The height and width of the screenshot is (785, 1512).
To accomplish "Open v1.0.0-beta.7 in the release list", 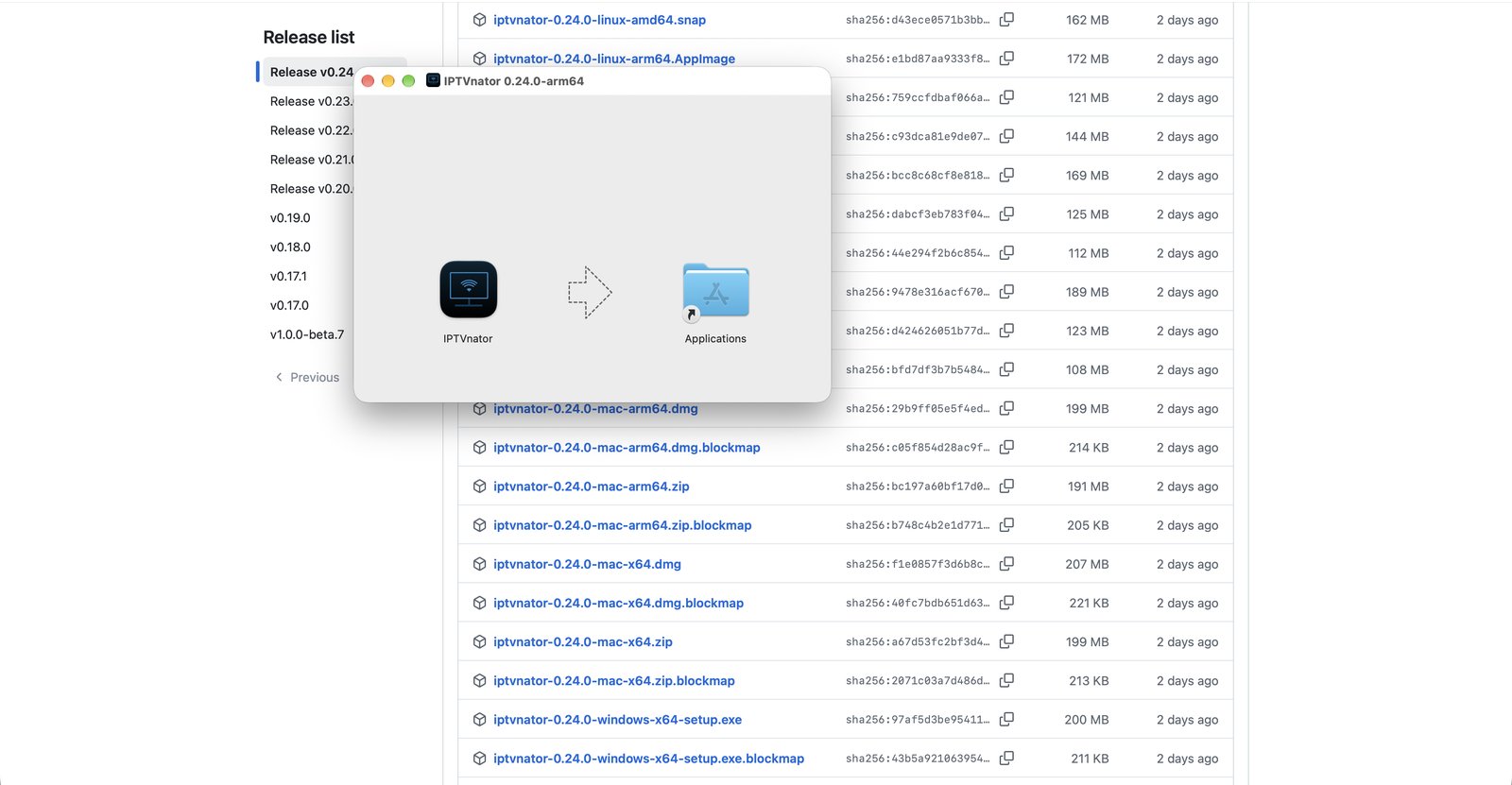I will click(307, 334).
